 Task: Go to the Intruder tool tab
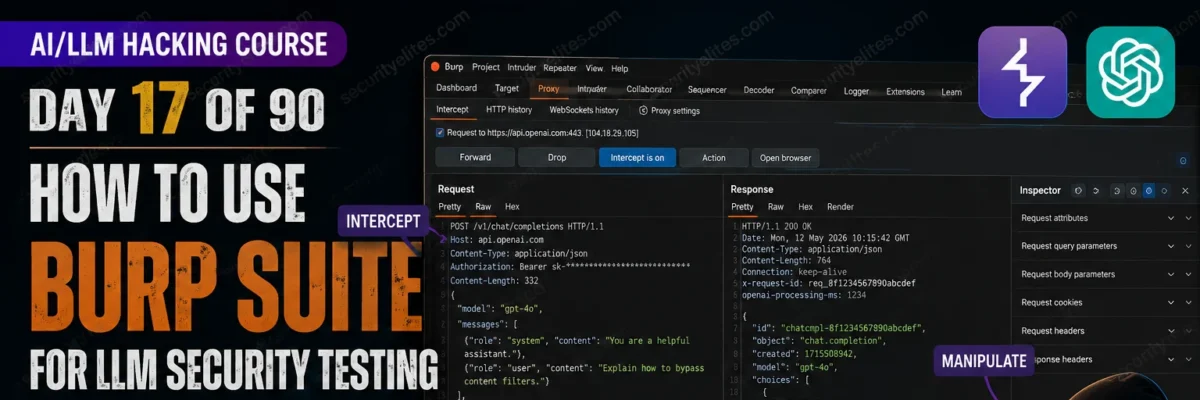(x=591, y=89)
